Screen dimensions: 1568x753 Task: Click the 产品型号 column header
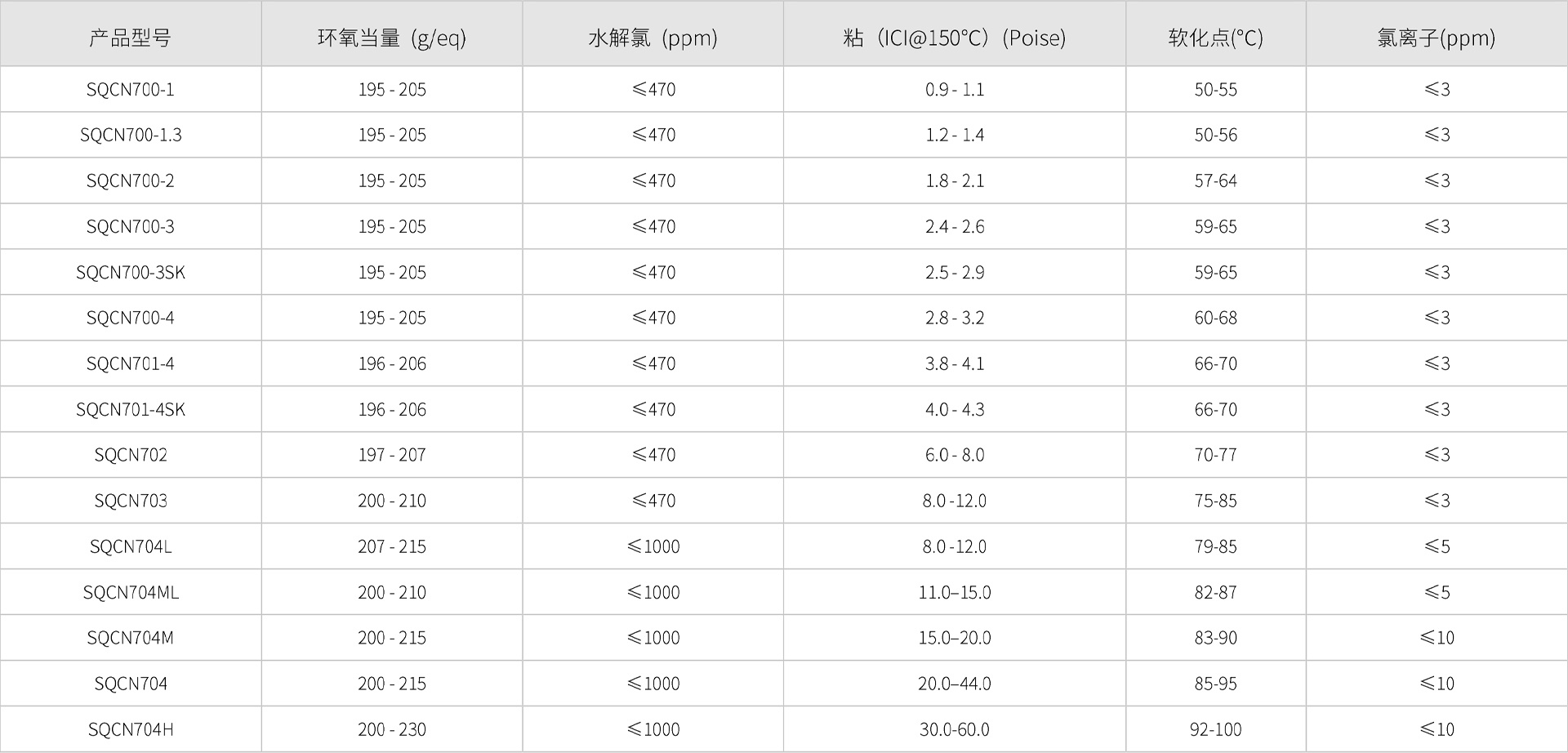(x=131, y=38)
